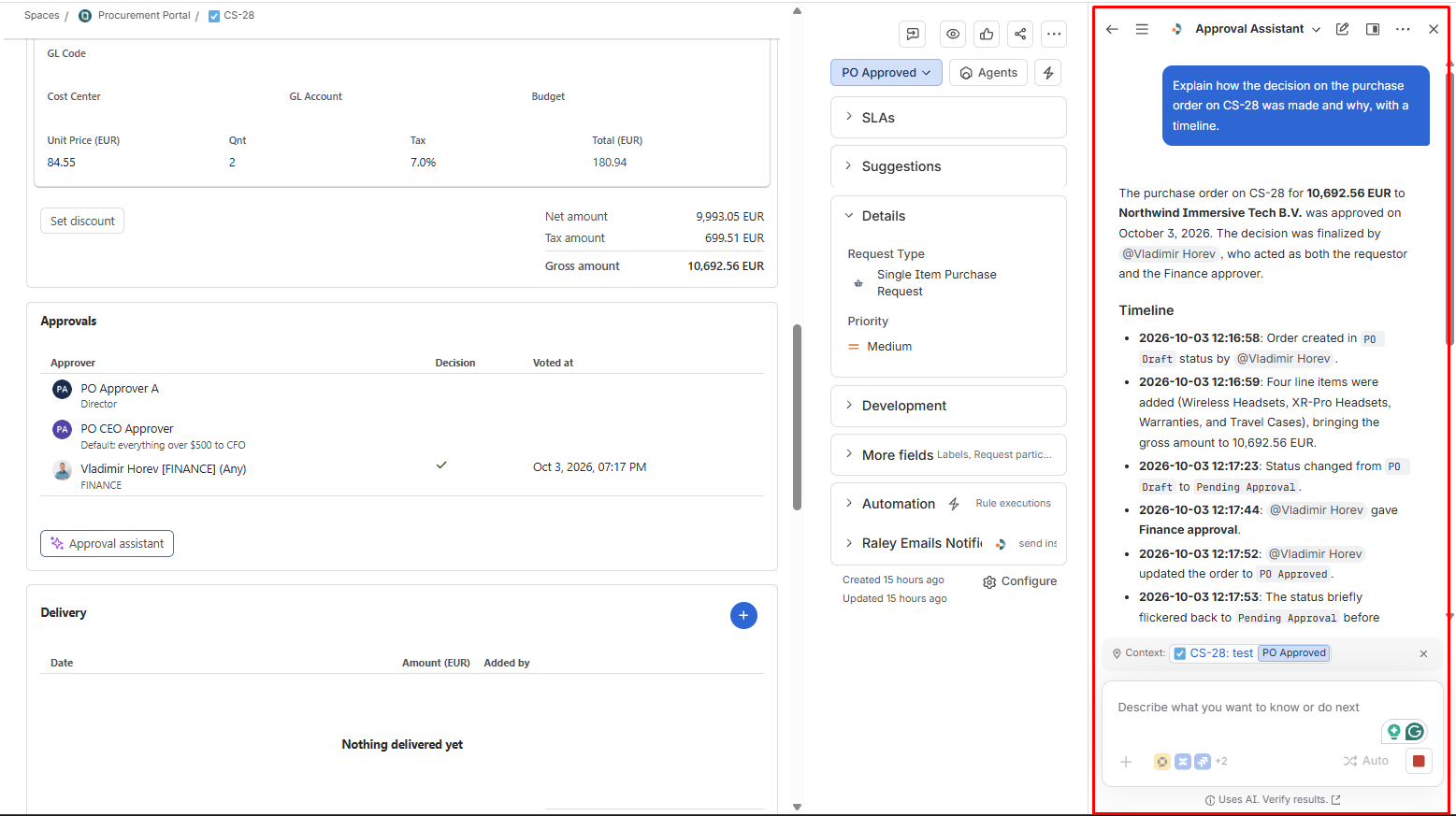Click the Configure gear link
Screen dimensions: 1456x816
[1019, 581]
